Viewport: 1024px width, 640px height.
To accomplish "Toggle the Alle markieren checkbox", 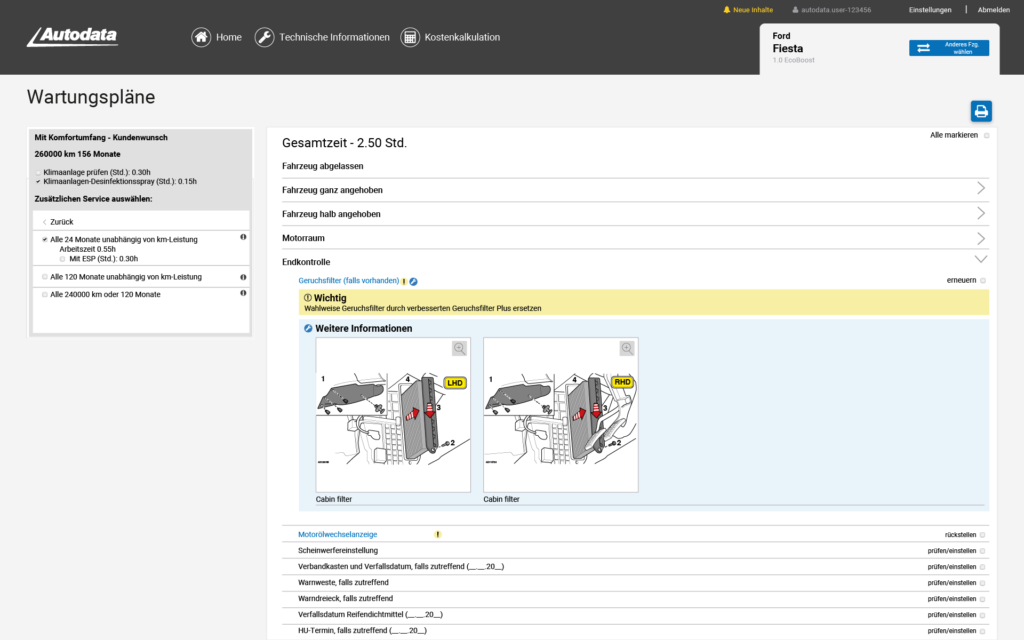I will point(986,135).
